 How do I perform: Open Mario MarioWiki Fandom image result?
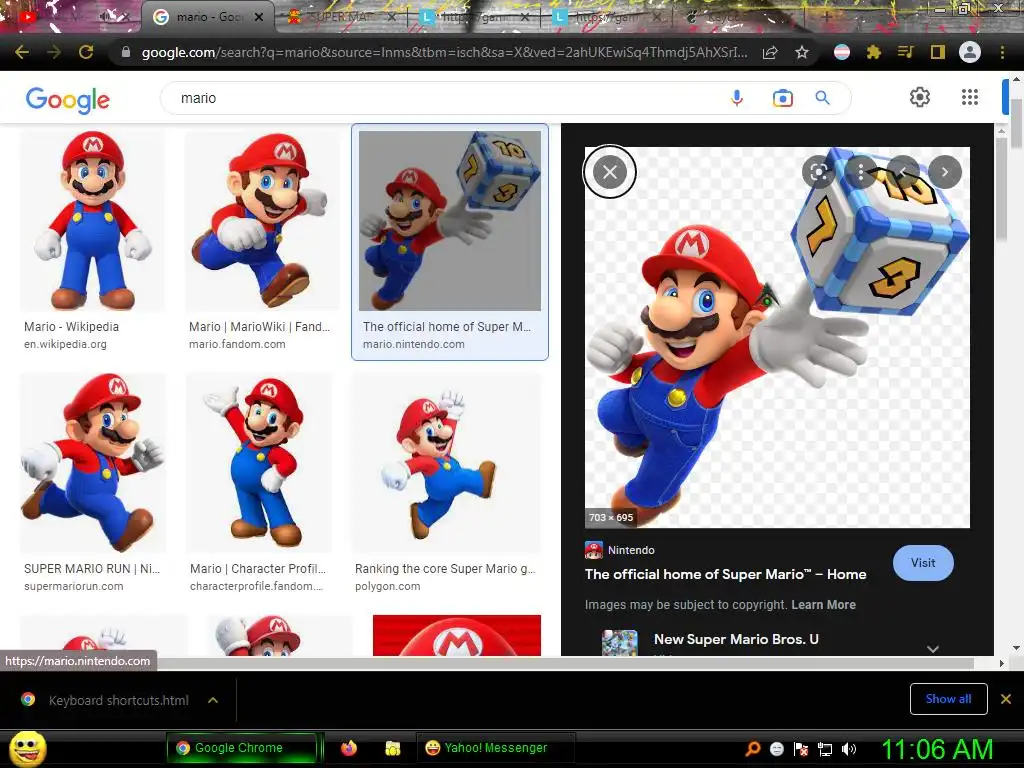(262, 220)
